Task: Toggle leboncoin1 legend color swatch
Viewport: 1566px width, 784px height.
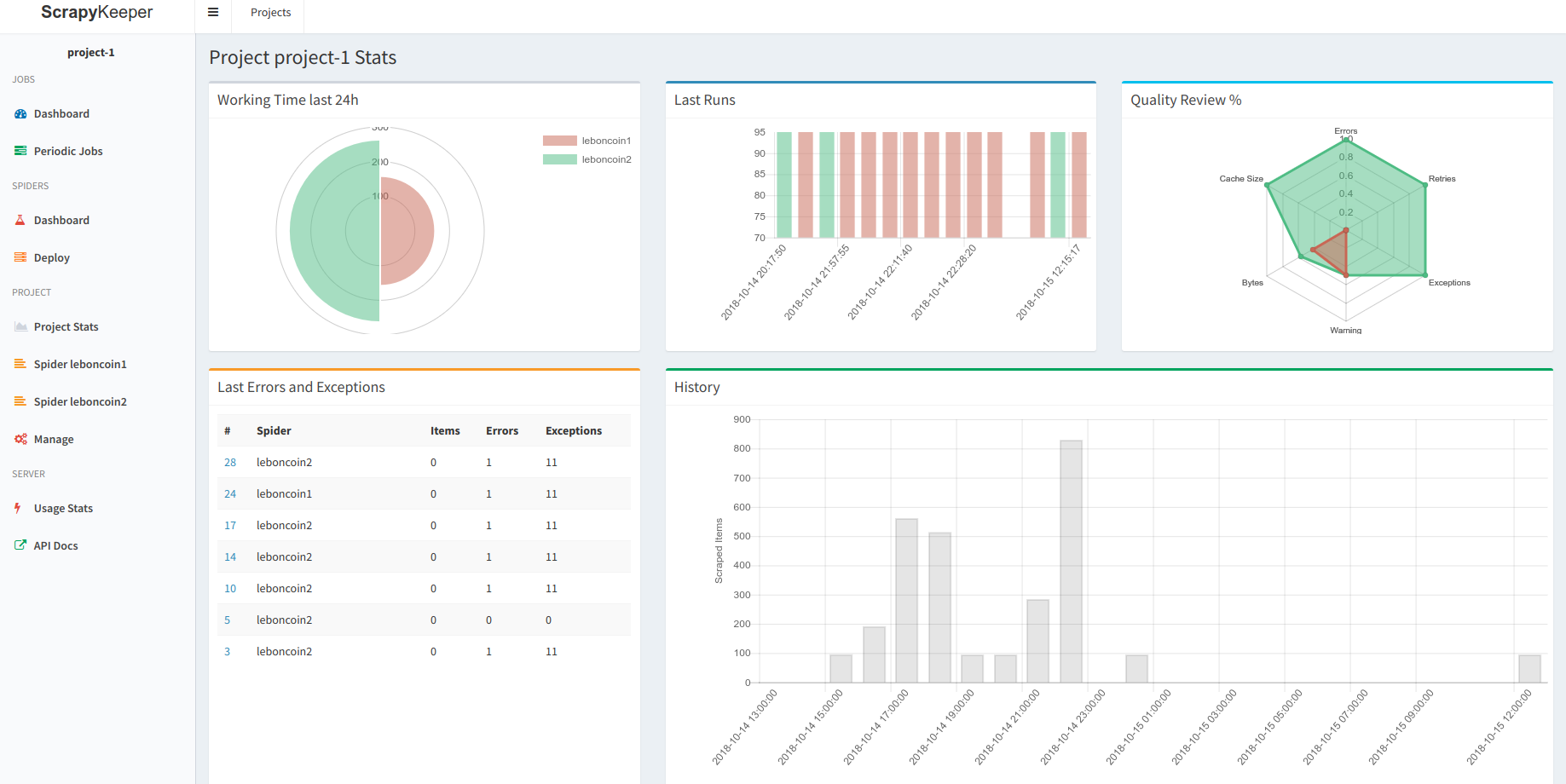Action: (559, 141)
